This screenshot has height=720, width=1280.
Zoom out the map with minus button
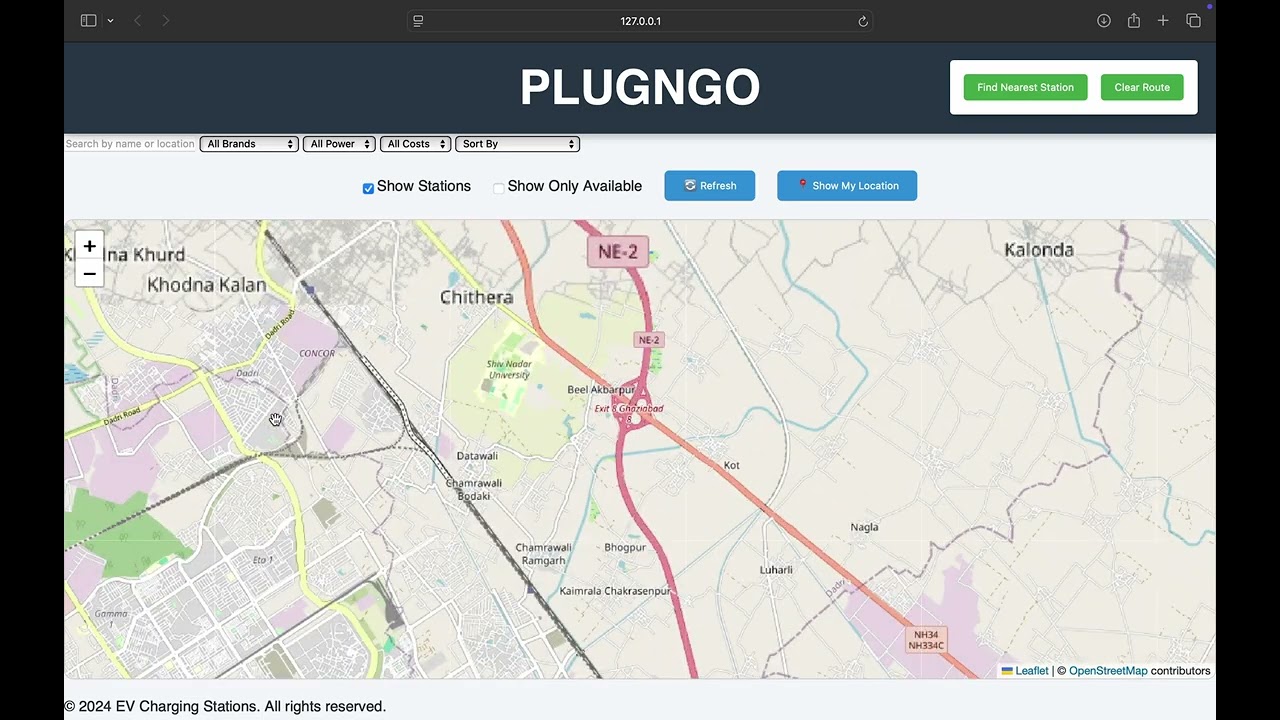(89, 273)
